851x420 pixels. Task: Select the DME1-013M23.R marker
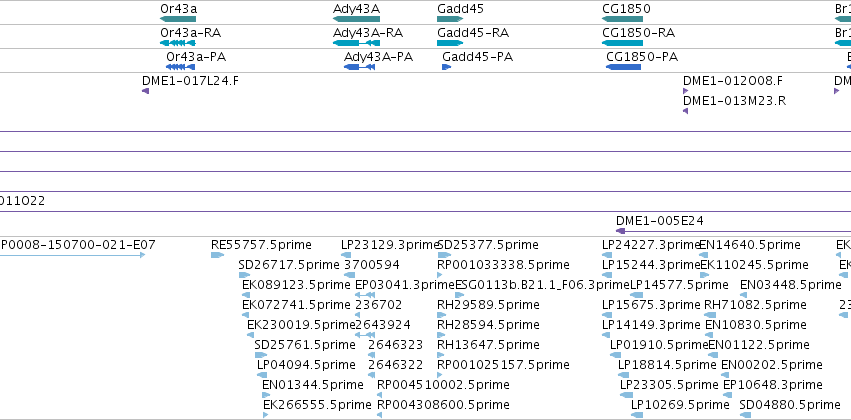click(685, 111)
